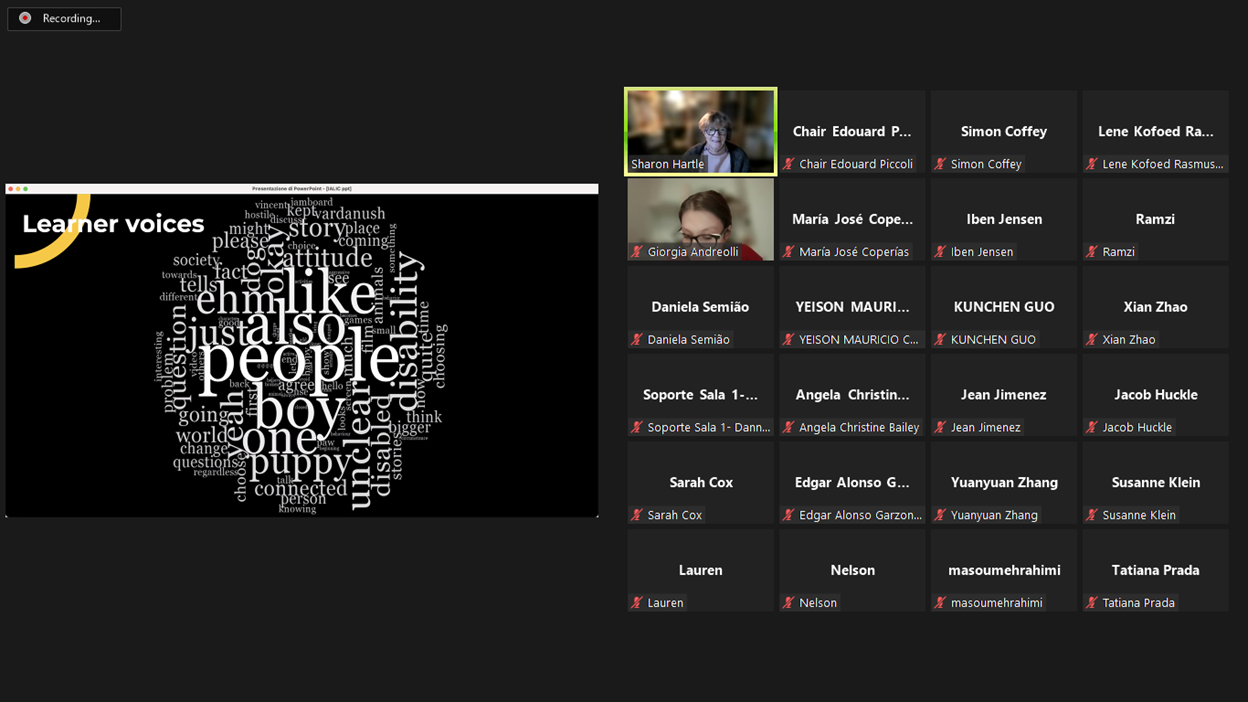Select the Iben Jensen participant tile
1248x702 pixels.
click(x=1003, y=220)
